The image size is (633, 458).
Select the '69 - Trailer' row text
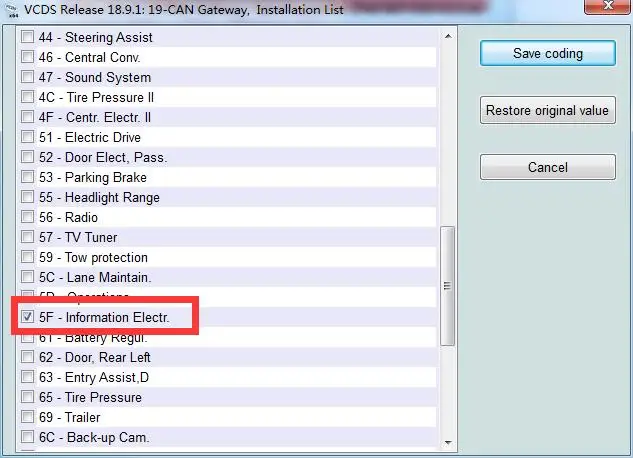(x=69, y=417)
